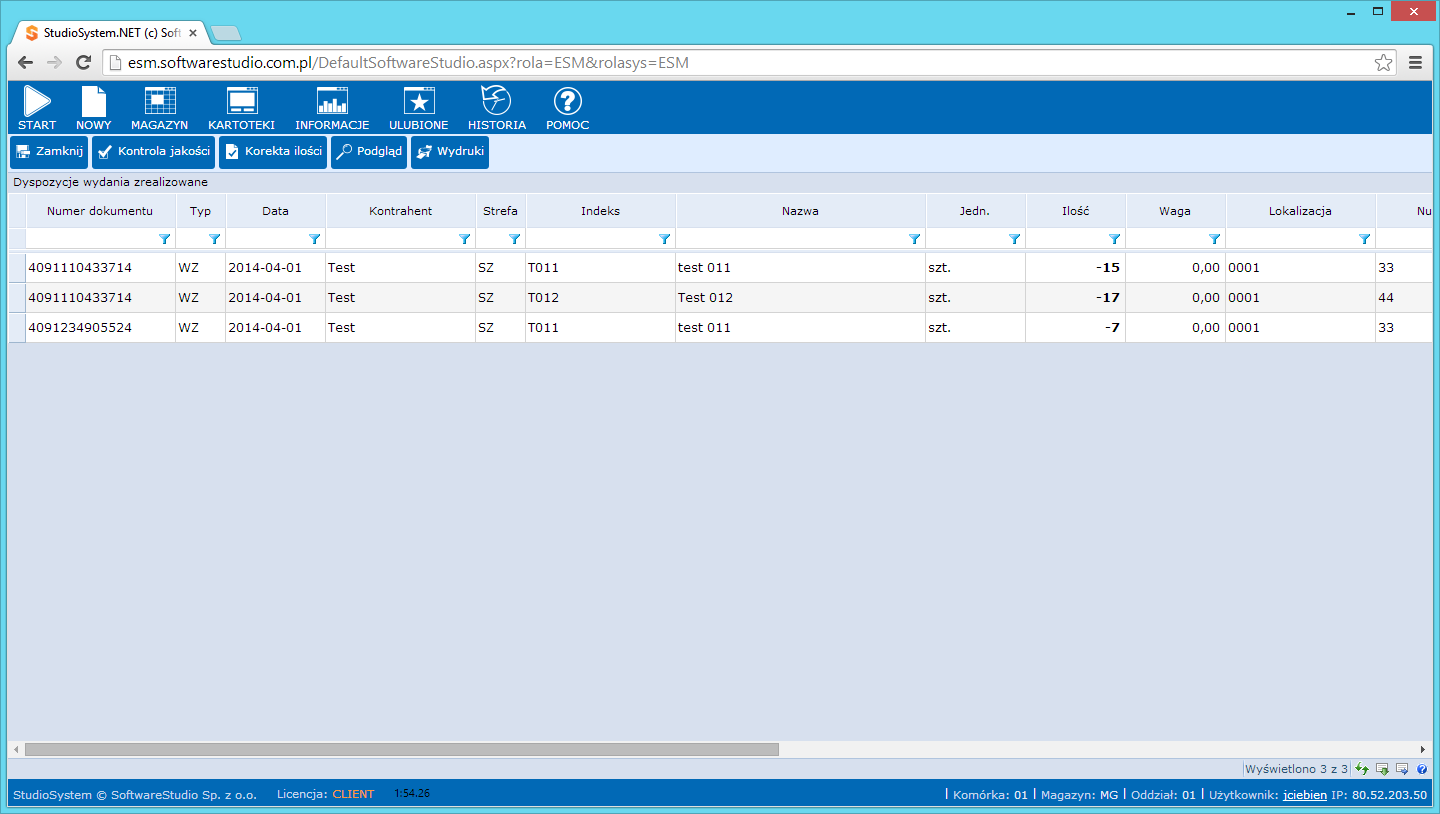Click quantity value -15
The image size is (1440, 814).
point(1110,268)
